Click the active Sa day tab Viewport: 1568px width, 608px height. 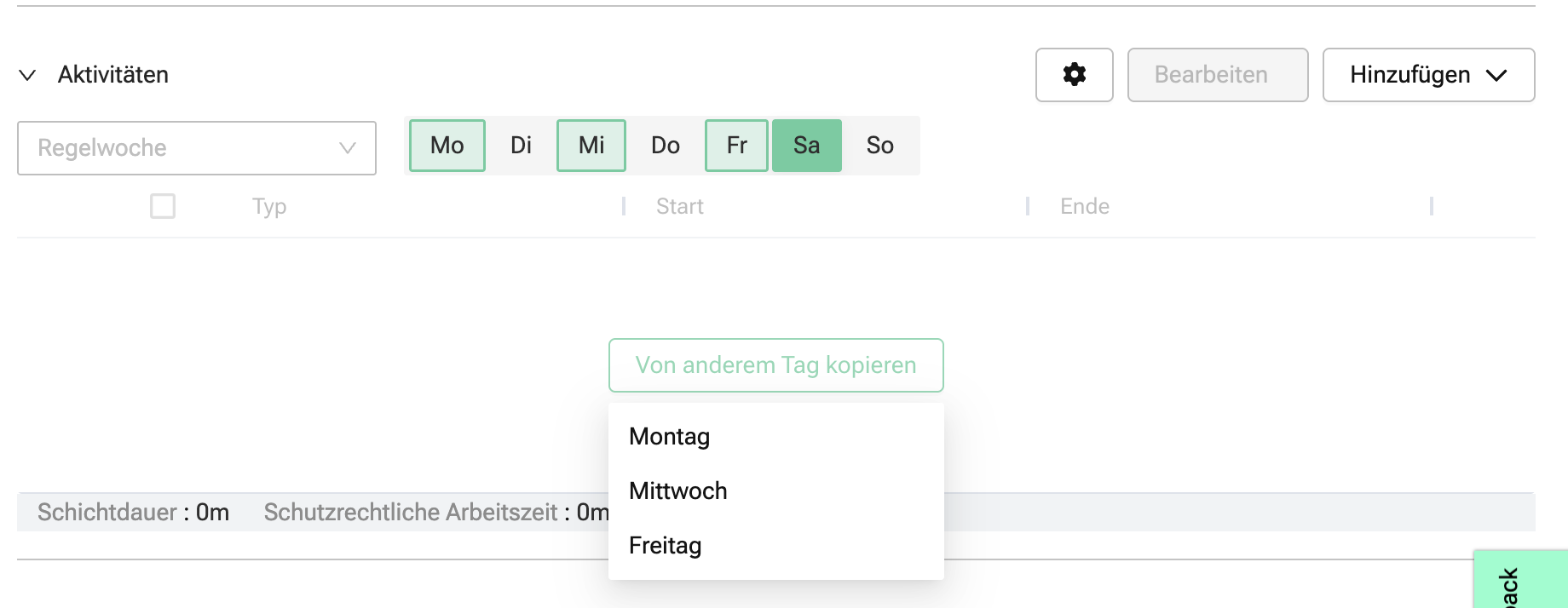tap(806, 146)
